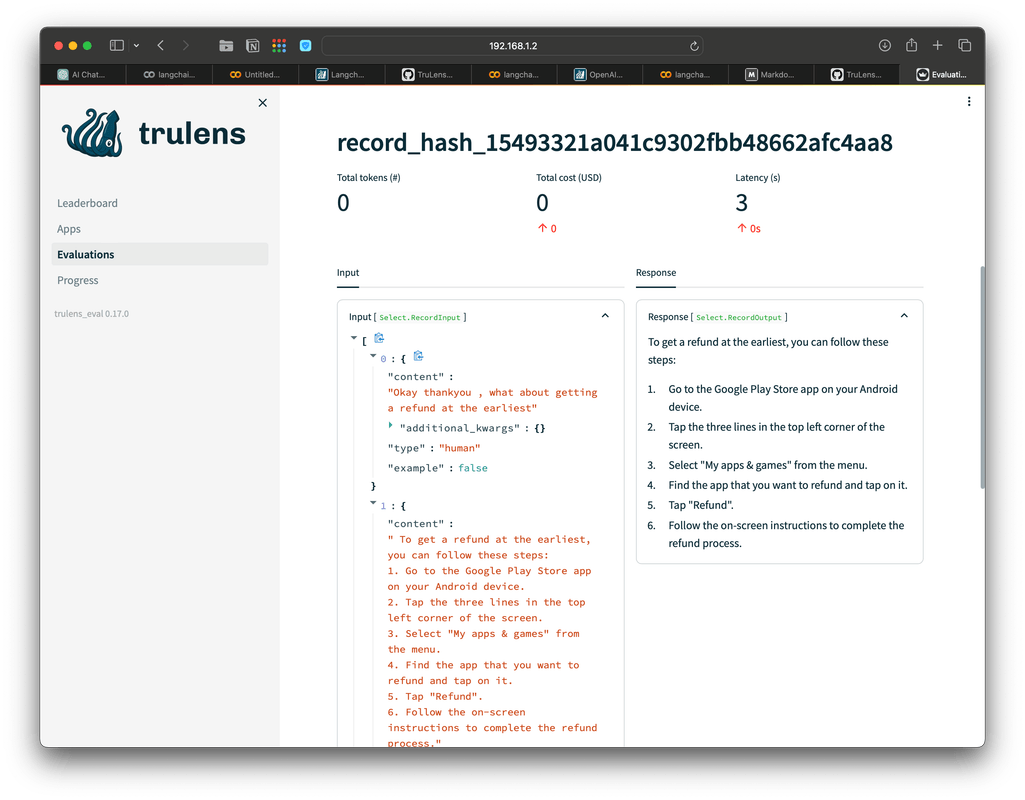Close the trulens sidebar with X

[263, 103]
